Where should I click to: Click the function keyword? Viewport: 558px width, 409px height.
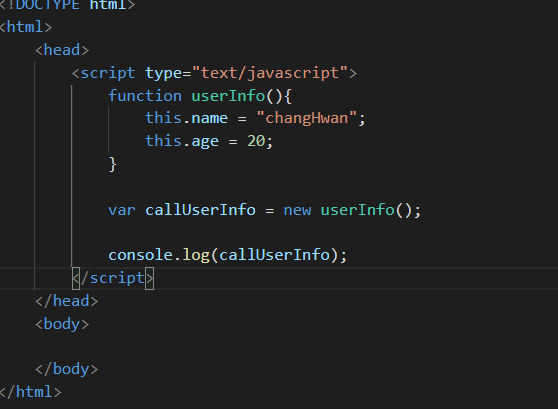click(x=145, y=96)
